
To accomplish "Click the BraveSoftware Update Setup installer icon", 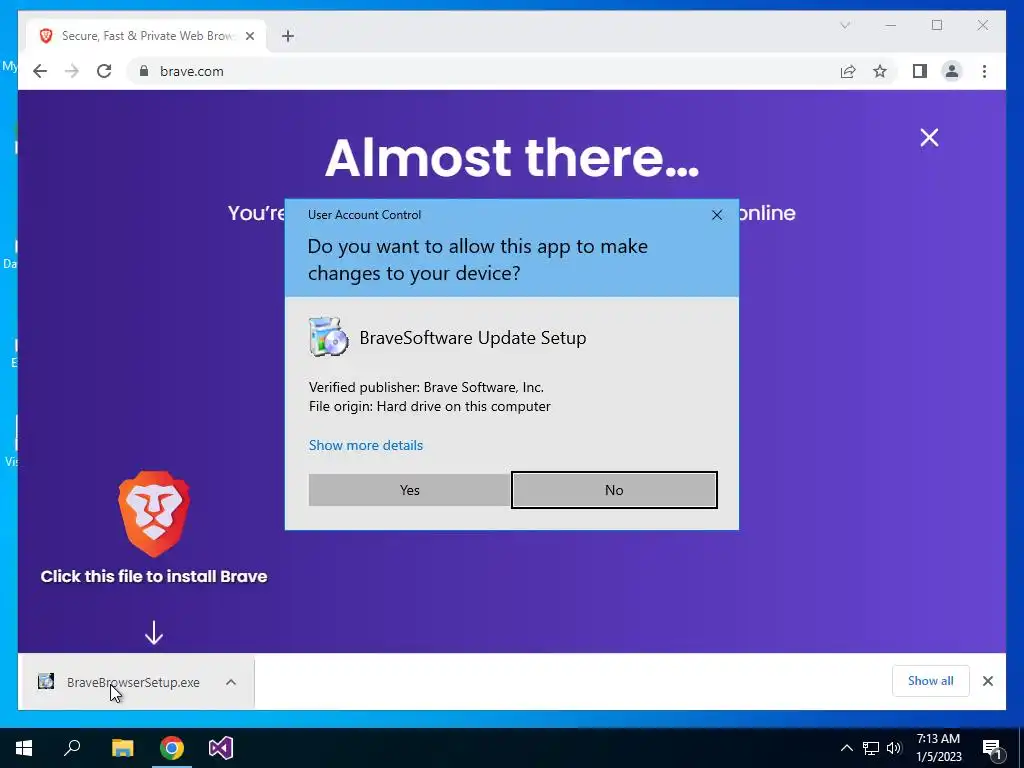I will (x=328, y=337).
